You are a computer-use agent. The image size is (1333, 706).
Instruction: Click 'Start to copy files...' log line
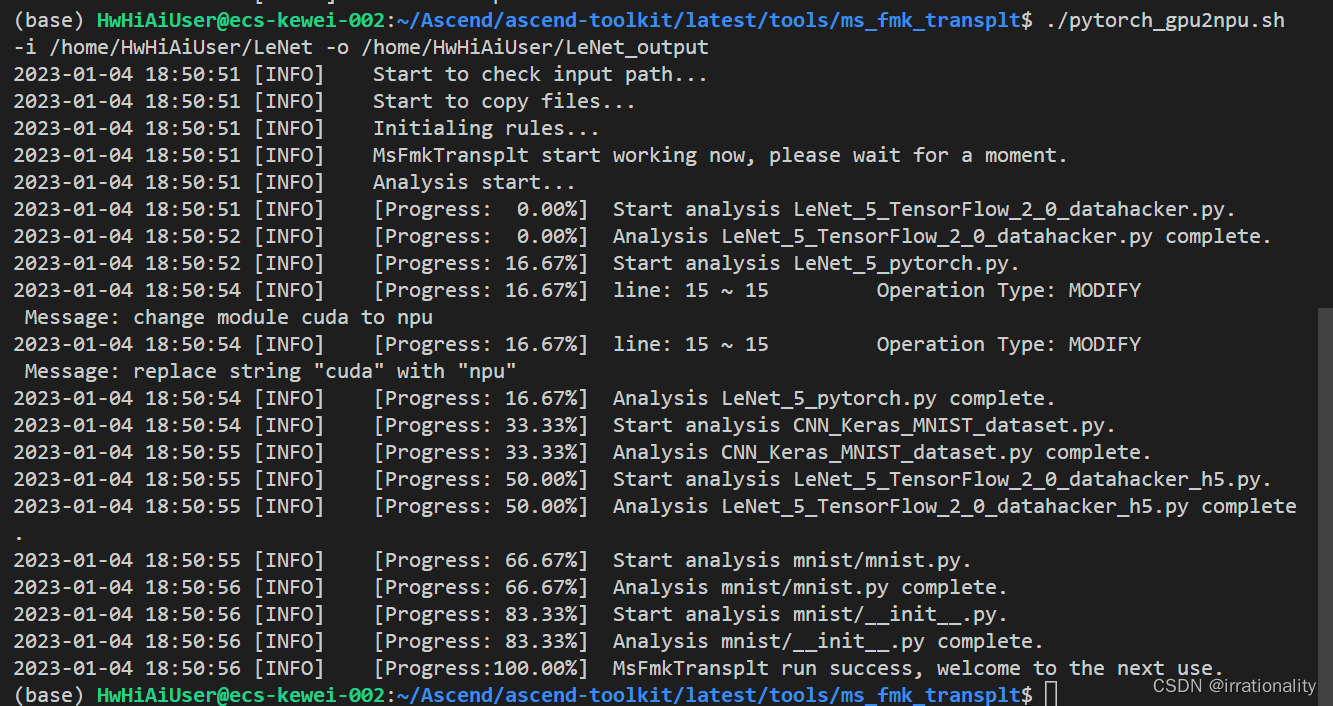504,101
